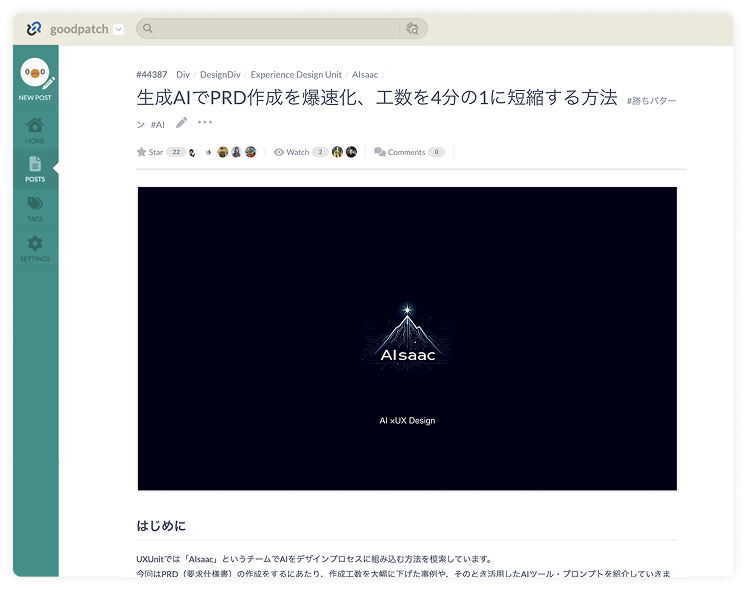
Task: Click the fourth stargazer avatar
Action: pos(236,152)
